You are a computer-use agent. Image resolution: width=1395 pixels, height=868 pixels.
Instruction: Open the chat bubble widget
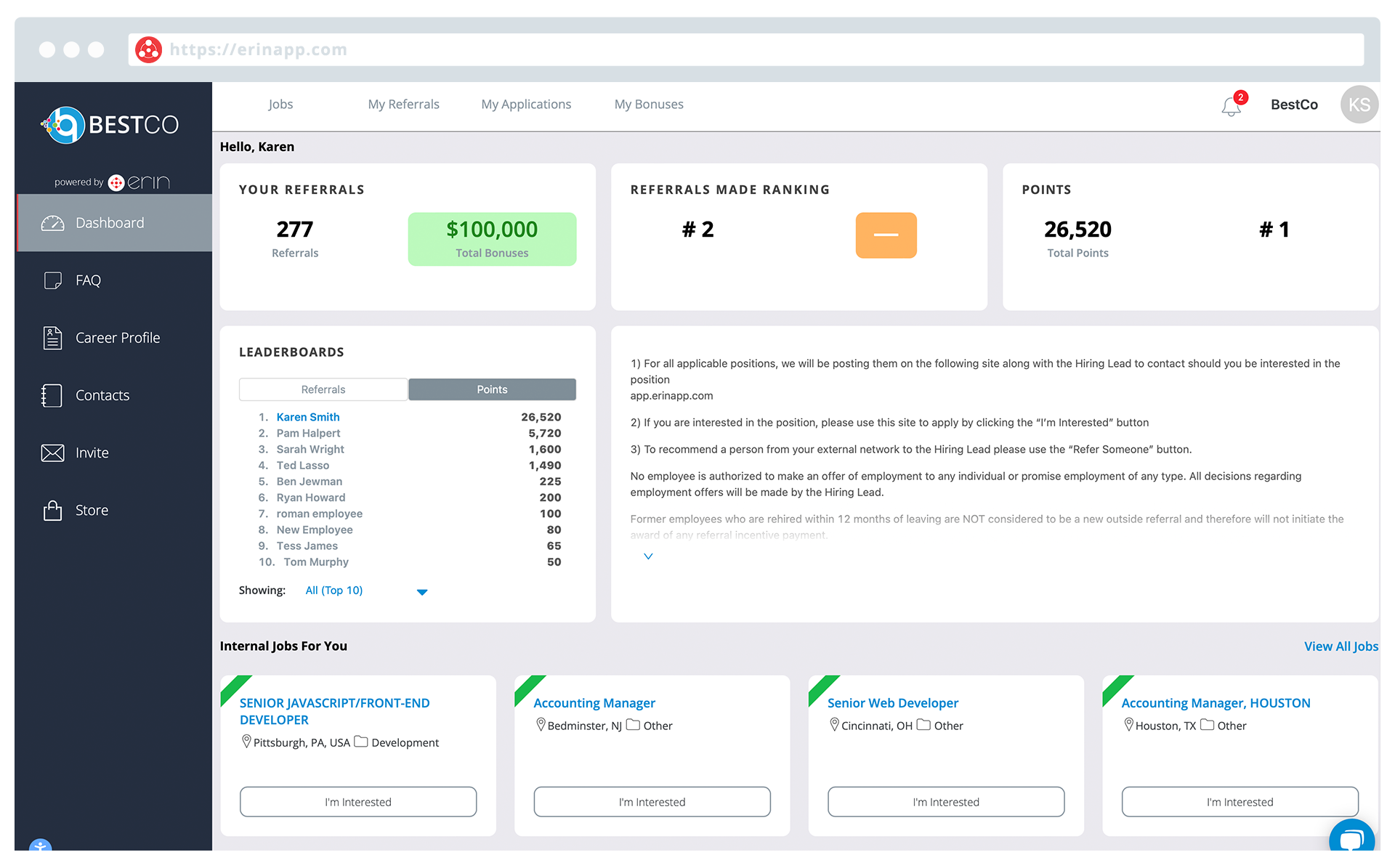(x=1351, y=839)
